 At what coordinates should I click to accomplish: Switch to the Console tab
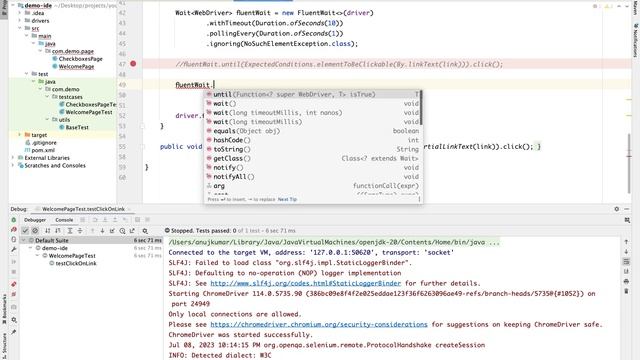(x=64, y=220)
